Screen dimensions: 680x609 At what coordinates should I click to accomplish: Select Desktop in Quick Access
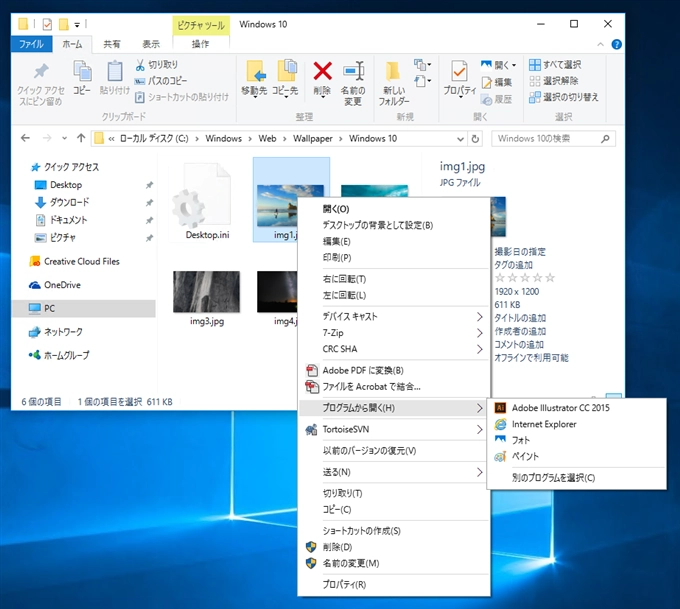coord(66,185)
